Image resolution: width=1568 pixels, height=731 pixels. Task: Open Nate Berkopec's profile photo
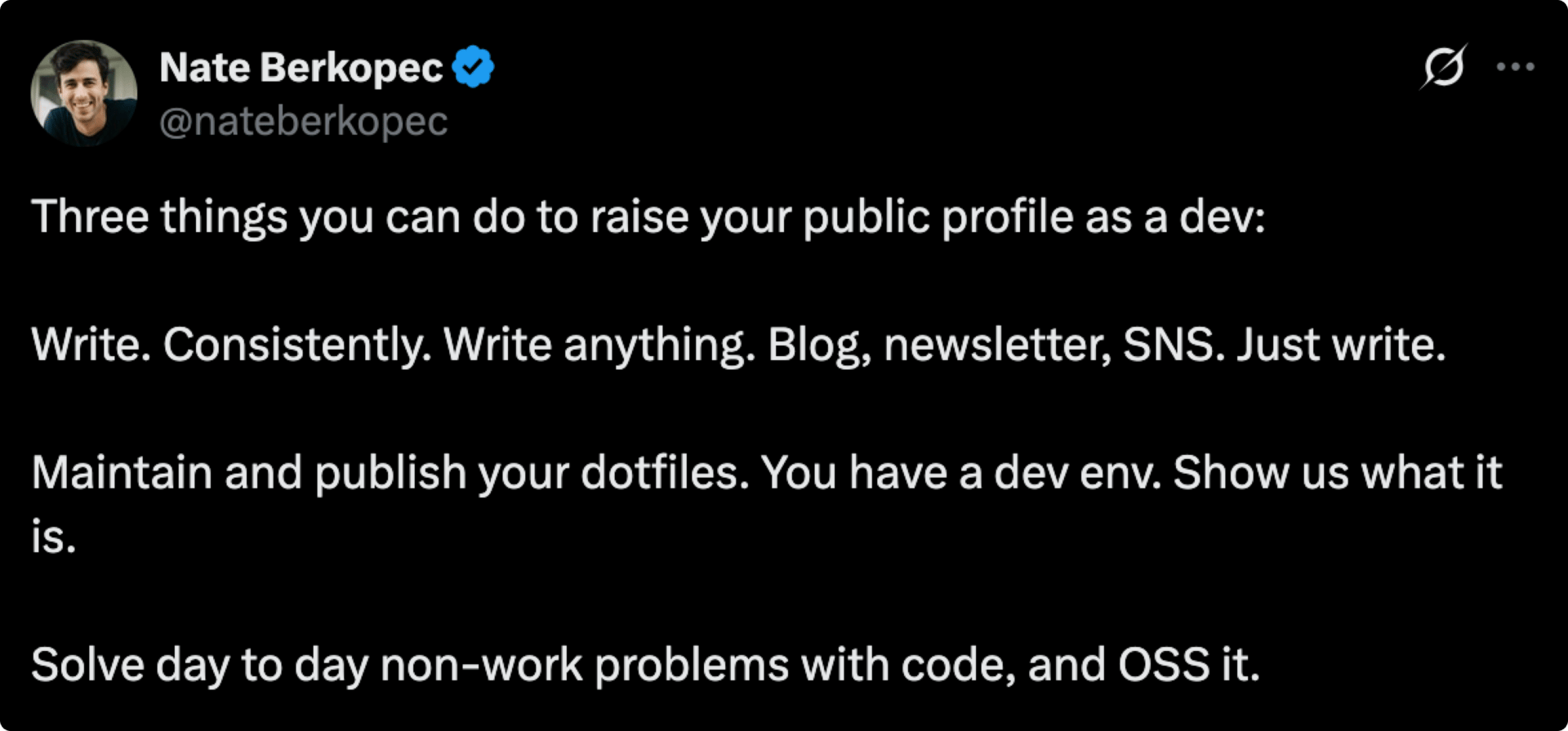(x=83, y=92)
